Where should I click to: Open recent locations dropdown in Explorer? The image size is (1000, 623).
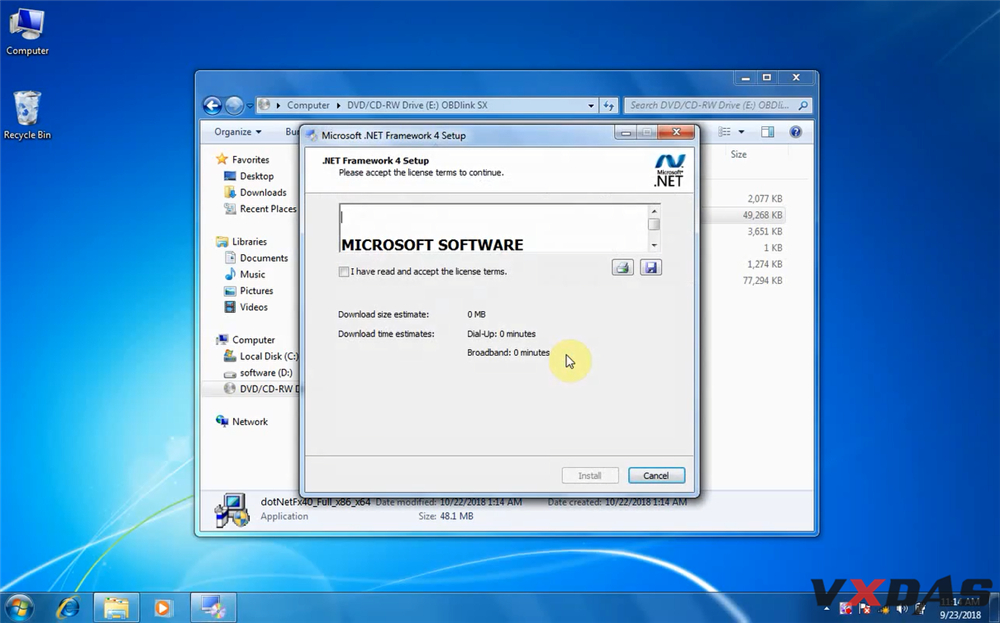click(x=249, y=106)
